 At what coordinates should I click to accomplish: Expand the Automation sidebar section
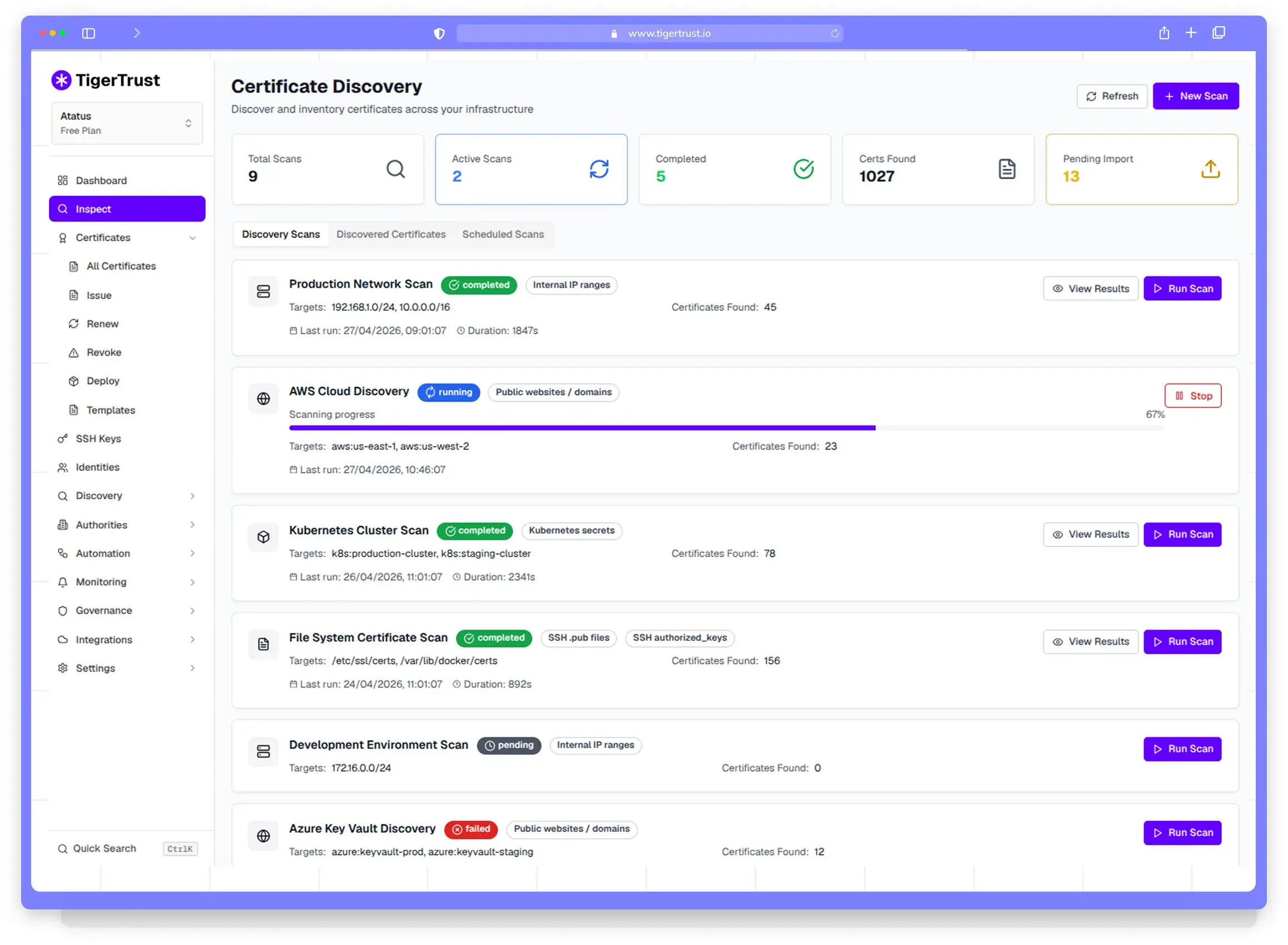point(126,553)
